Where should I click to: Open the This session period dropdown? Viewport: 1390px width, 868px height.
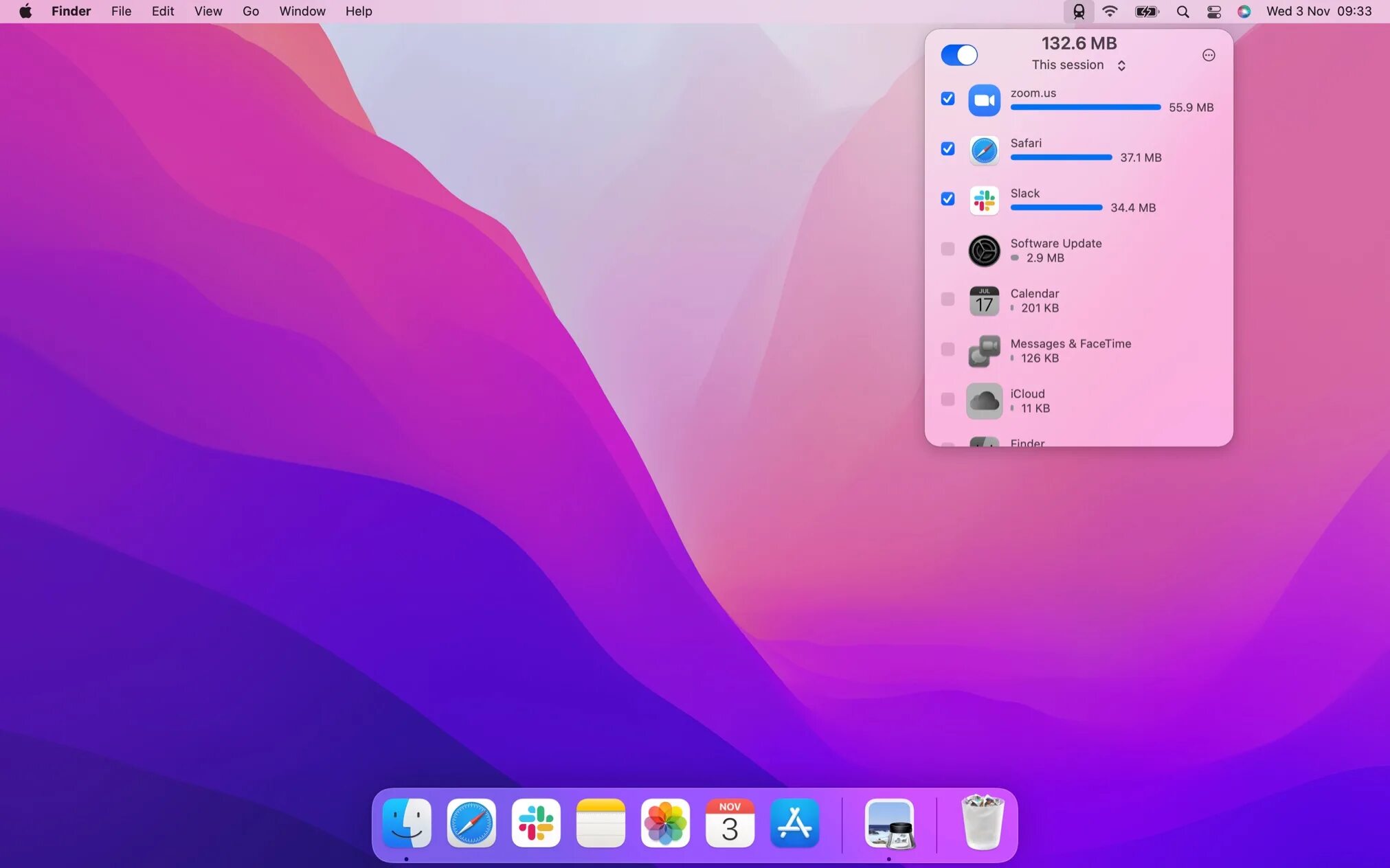pos(1078,65)
